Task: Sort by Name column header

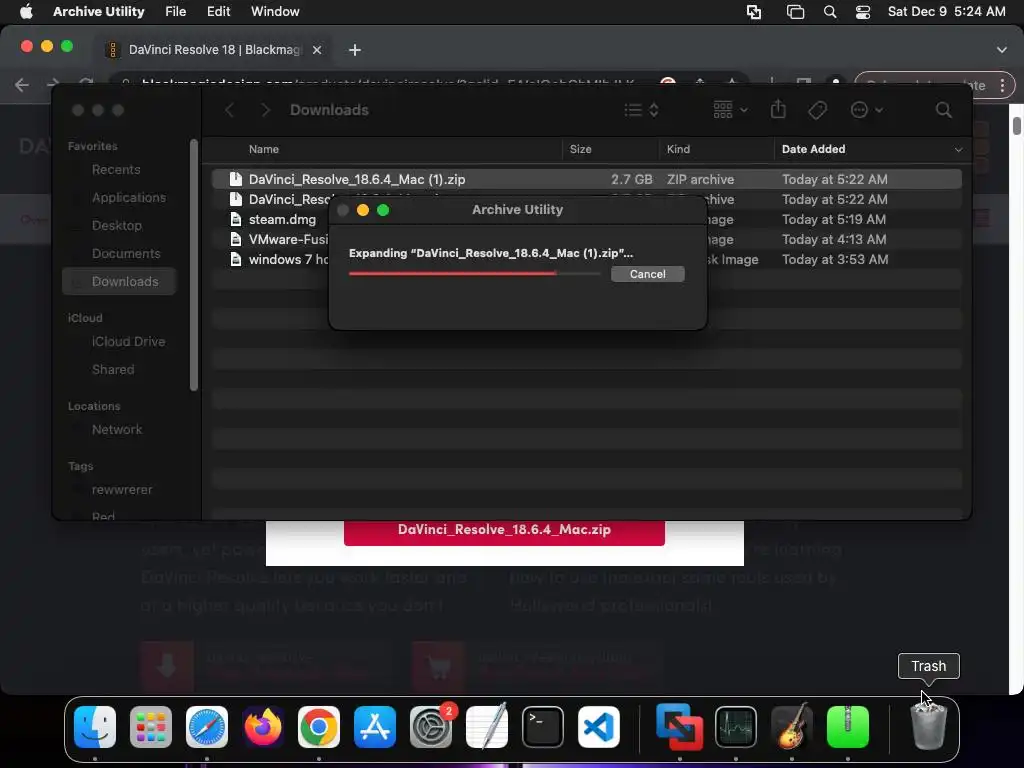Action: tap(264, 150)
